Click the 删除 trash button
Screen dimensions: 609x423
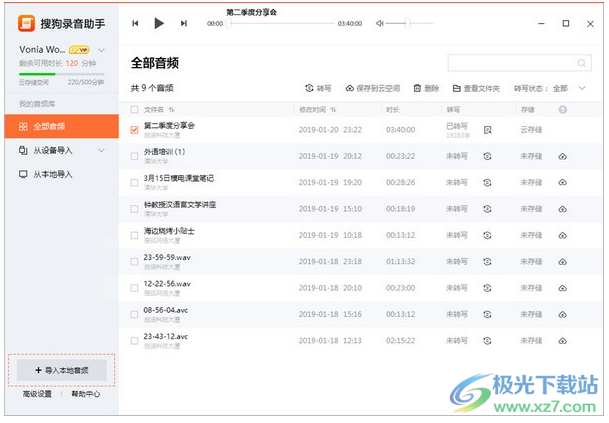(426, 88)
